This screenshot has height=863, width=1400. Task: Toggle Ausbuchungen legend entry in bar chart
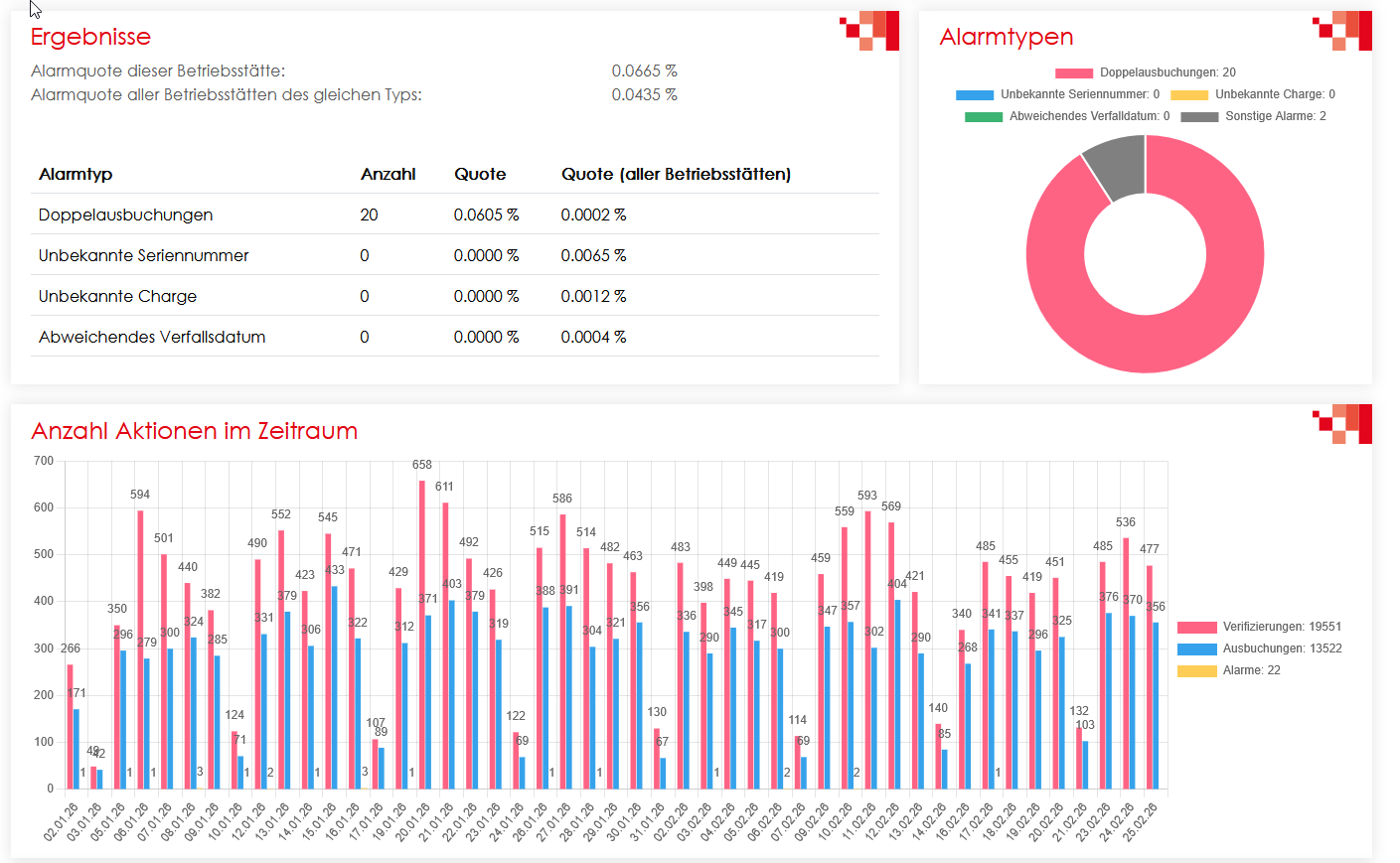1259,648
